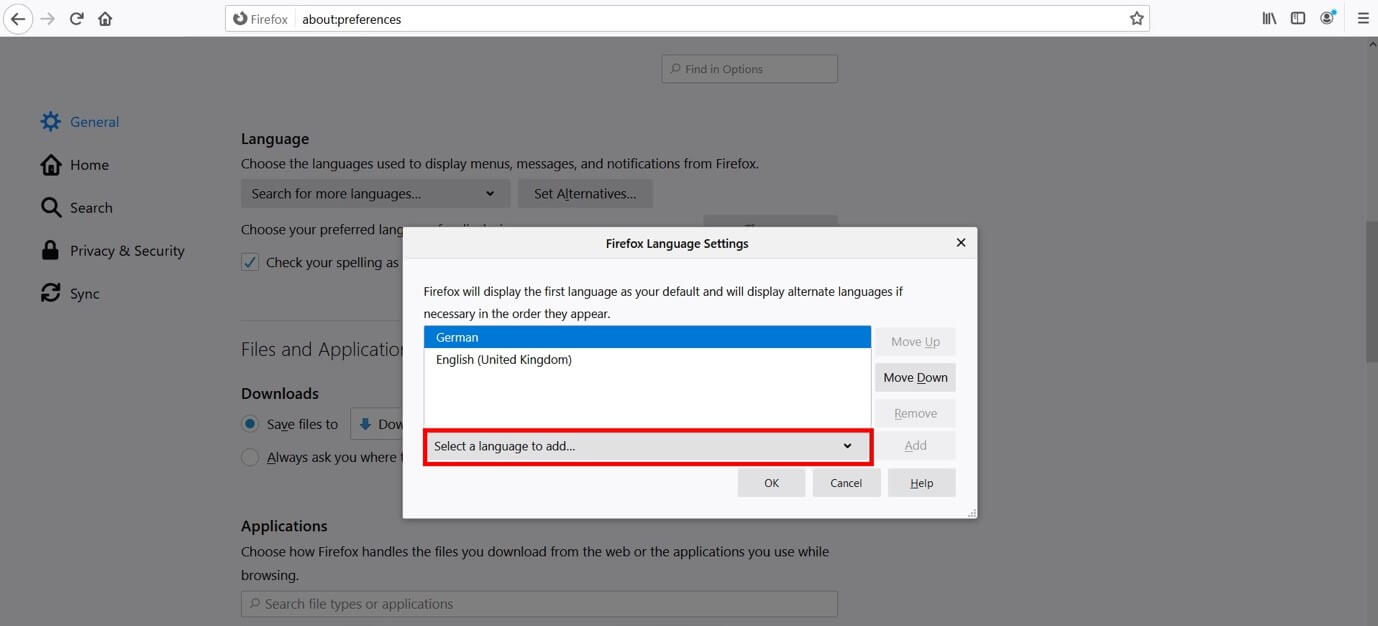1378x626 pixels.
Task: Bookmark this page with the star icon
Action: coord(1136,18)
